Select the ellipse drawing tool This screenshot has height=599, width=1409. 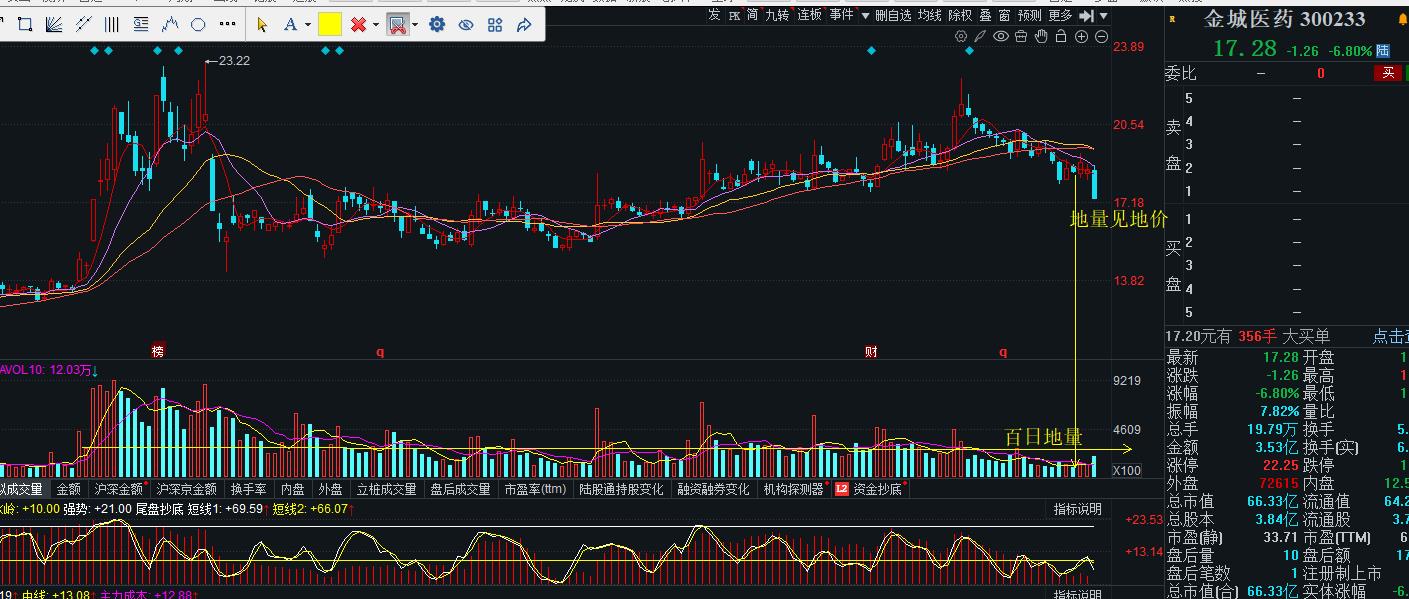pyautogui.click(x=198, y=24)
